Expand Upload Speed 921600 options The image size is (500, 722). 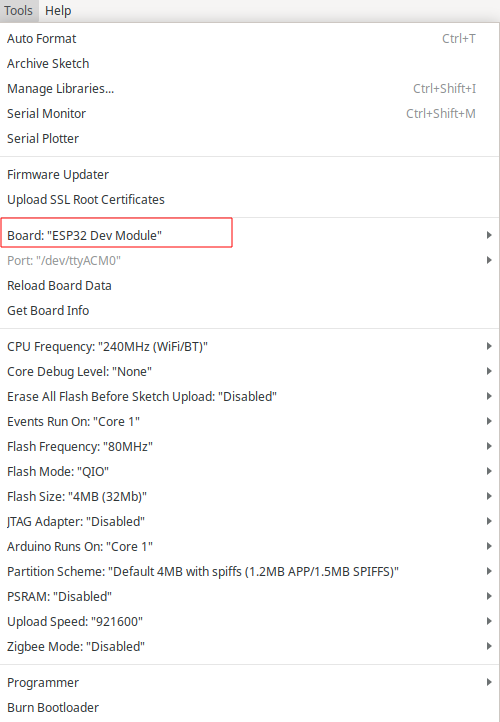tap(250, 621)
